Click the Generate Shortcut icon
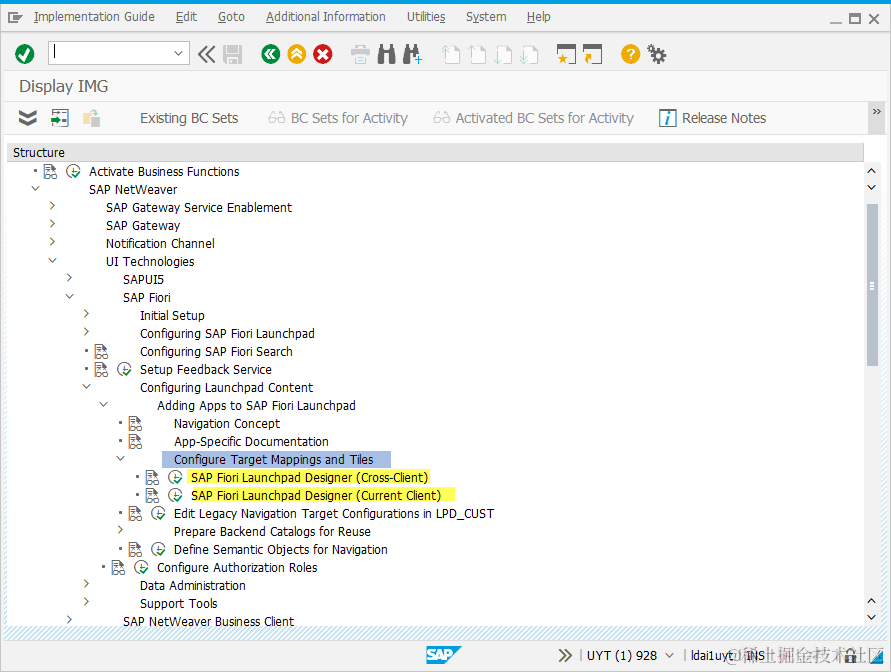Image resolution: width=891 pixels, height=672 pixels. [x=592, y=55]
